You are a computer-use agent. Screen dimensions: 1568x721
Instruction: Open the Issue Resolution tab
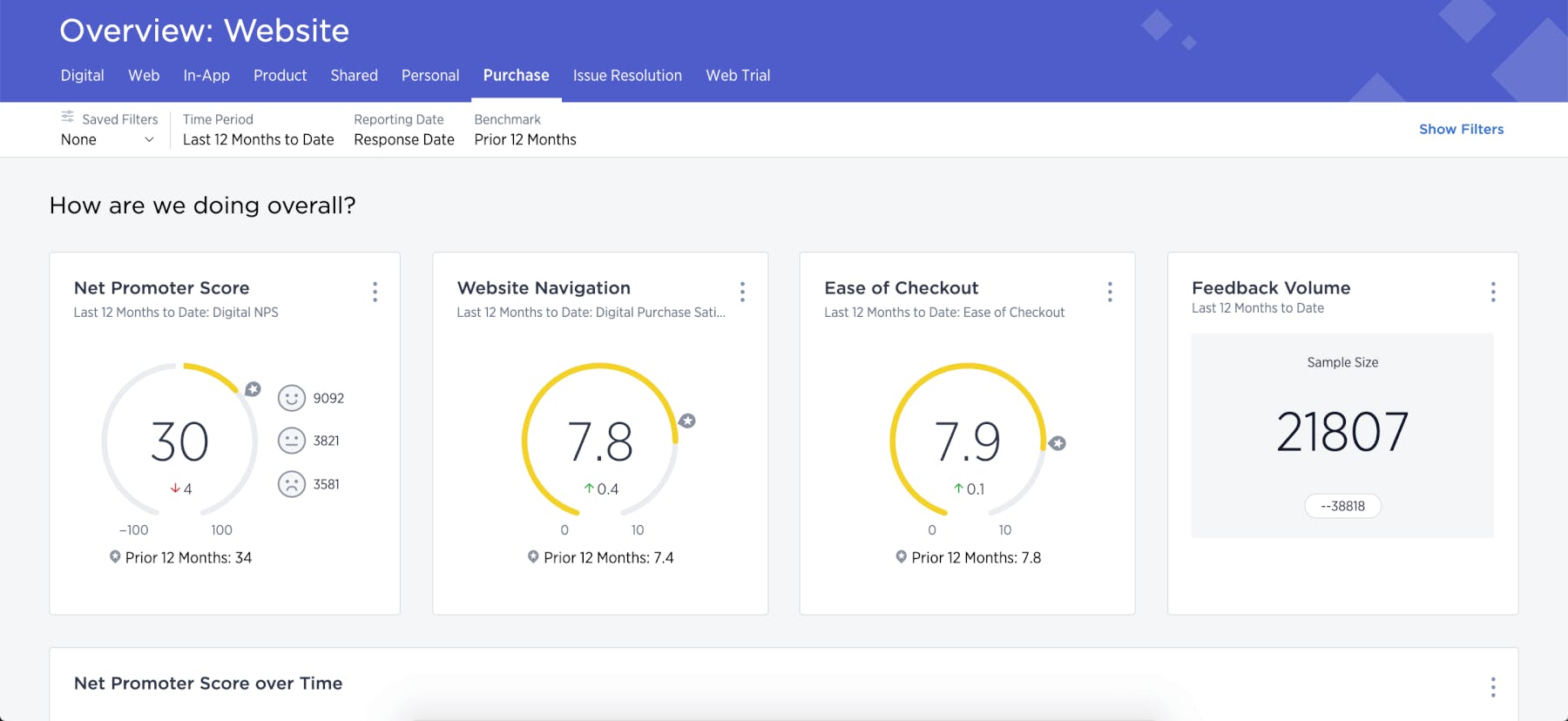click(627, 76)
